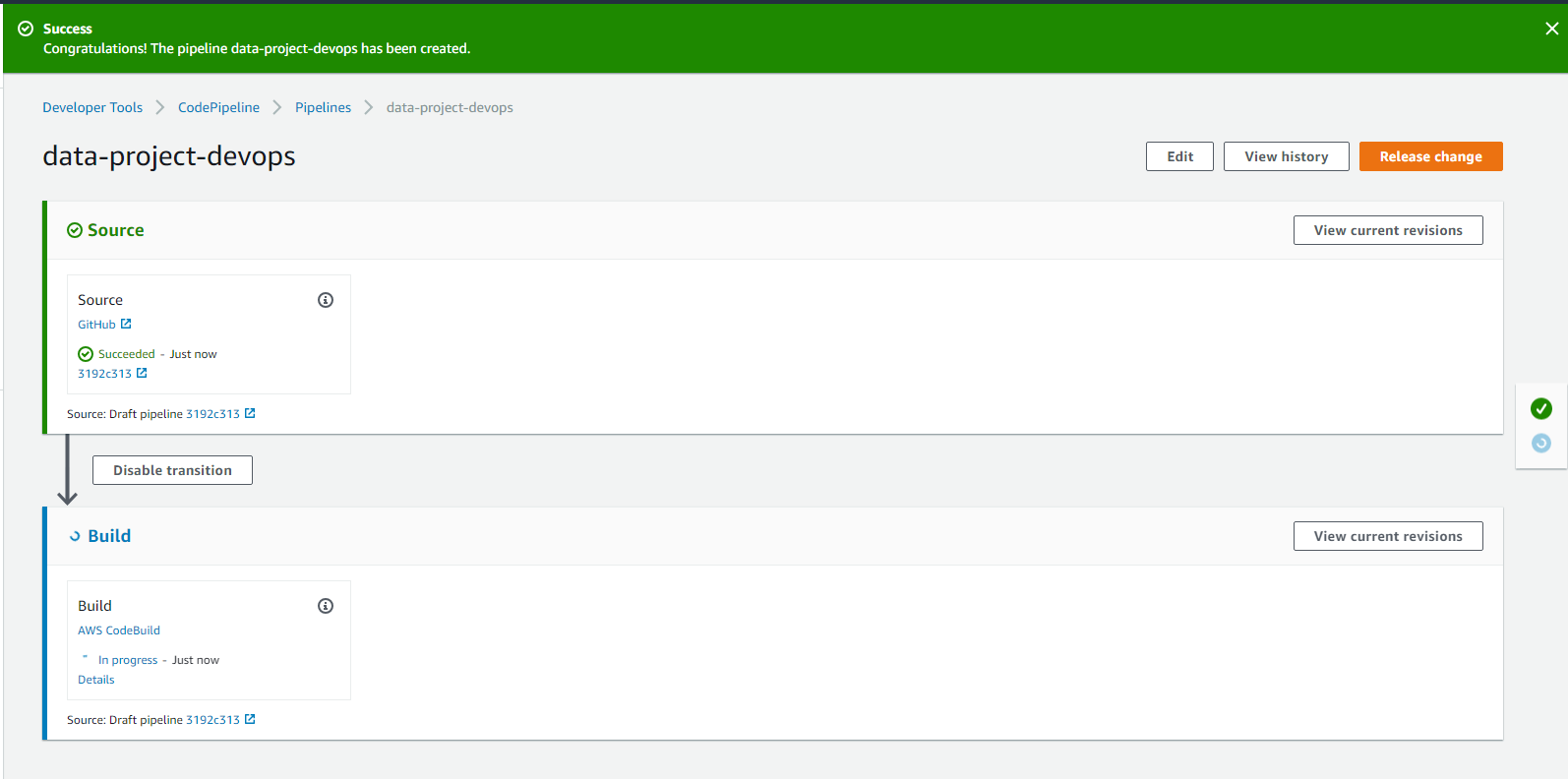1568x779 pixels.
Task: Open View history for the pipeline
Action: 1286,156
